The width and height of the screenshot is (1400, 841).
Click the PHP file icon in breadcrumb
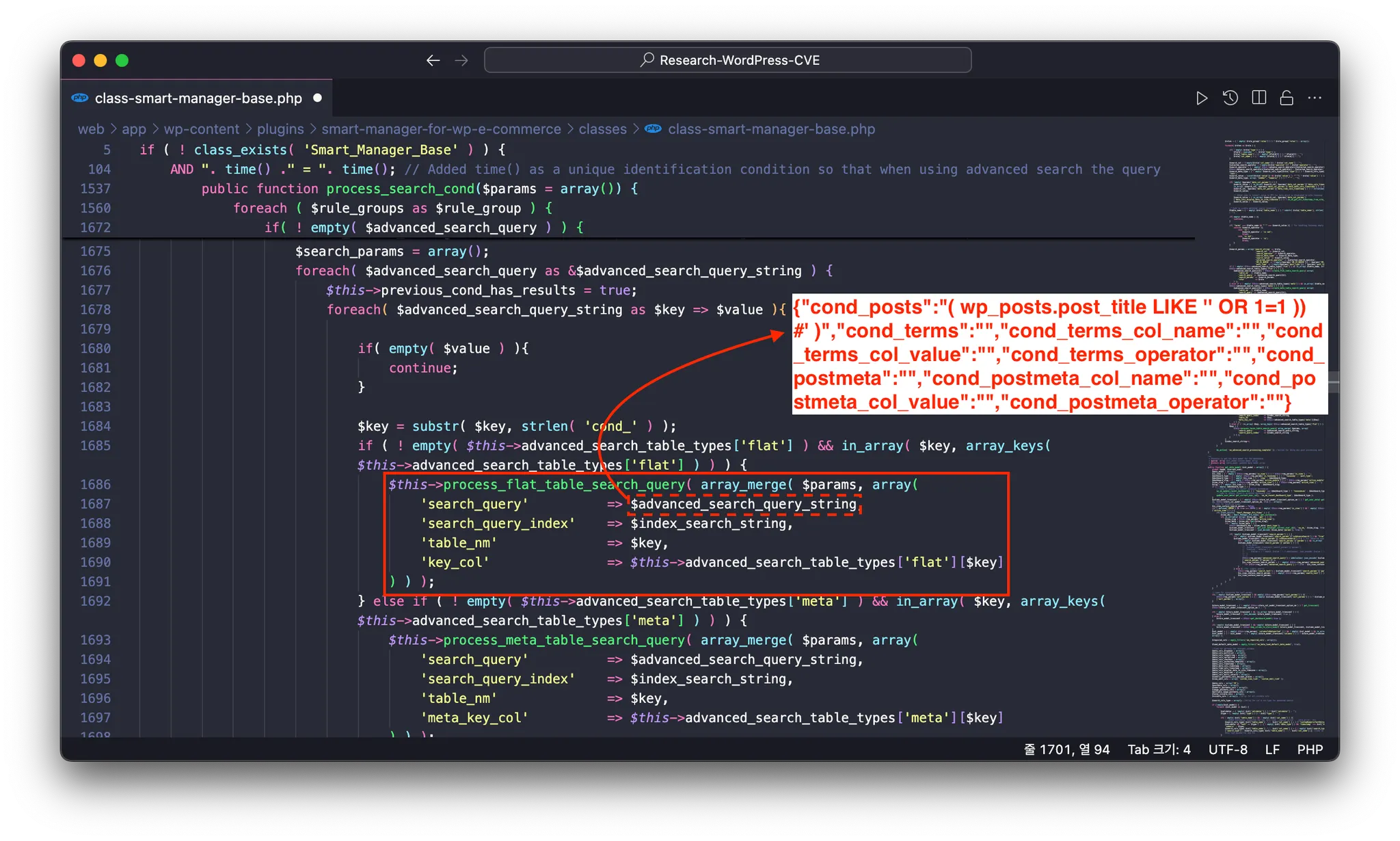[654, 129]
